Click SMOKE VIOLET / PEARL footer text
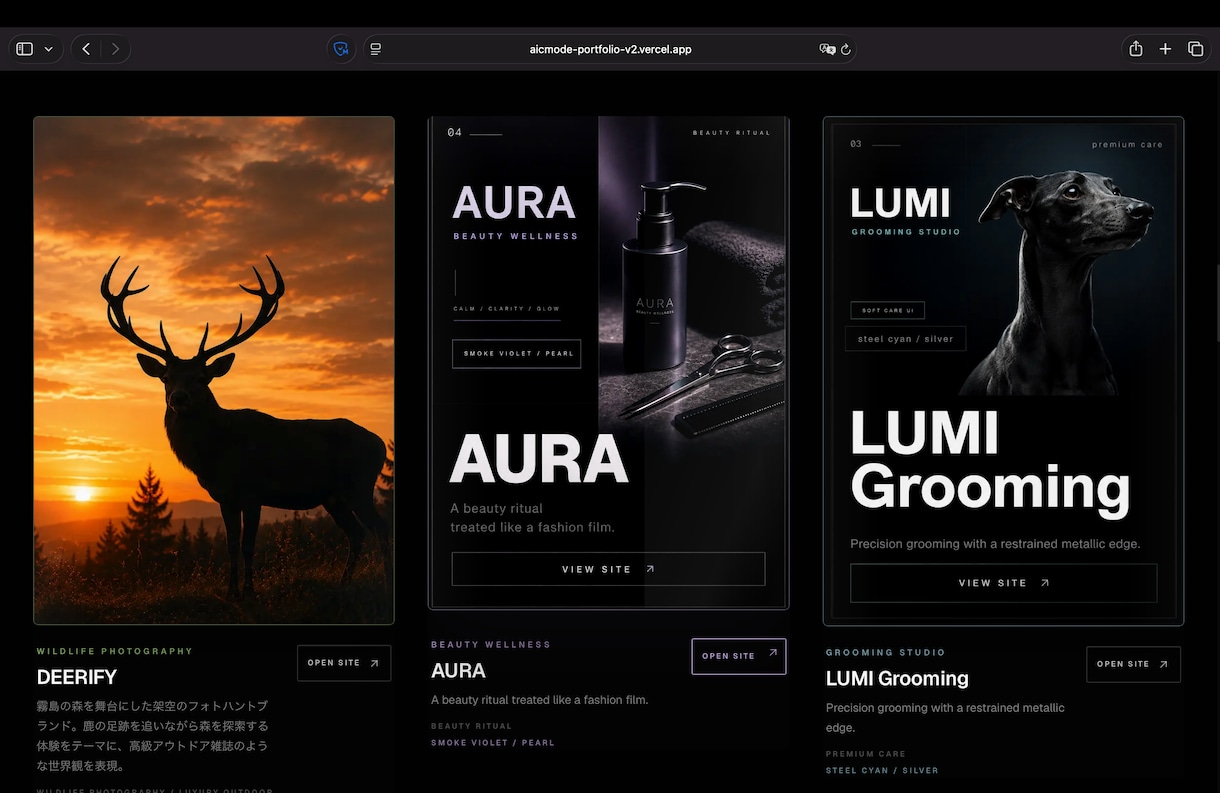The width and height of the screenshot is (1220, 793). click(493, 743)
